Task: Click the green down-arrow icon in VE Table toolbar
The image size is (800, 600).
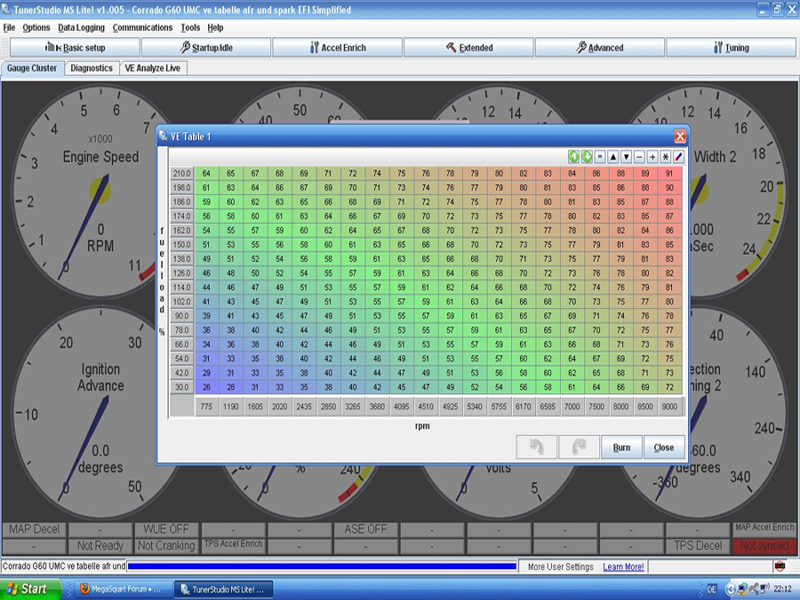Action: 587,157
